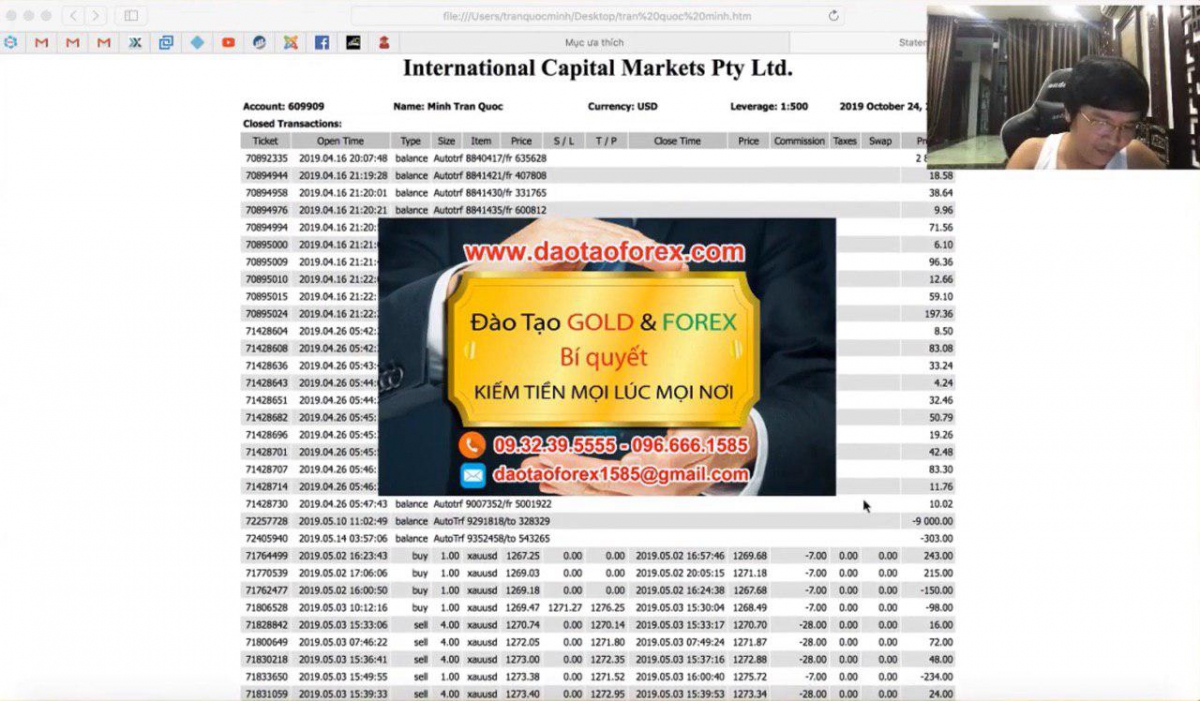Click ticket number 72405940
Viewport: 1200px width, 701px height.
[x=266, y=539]
